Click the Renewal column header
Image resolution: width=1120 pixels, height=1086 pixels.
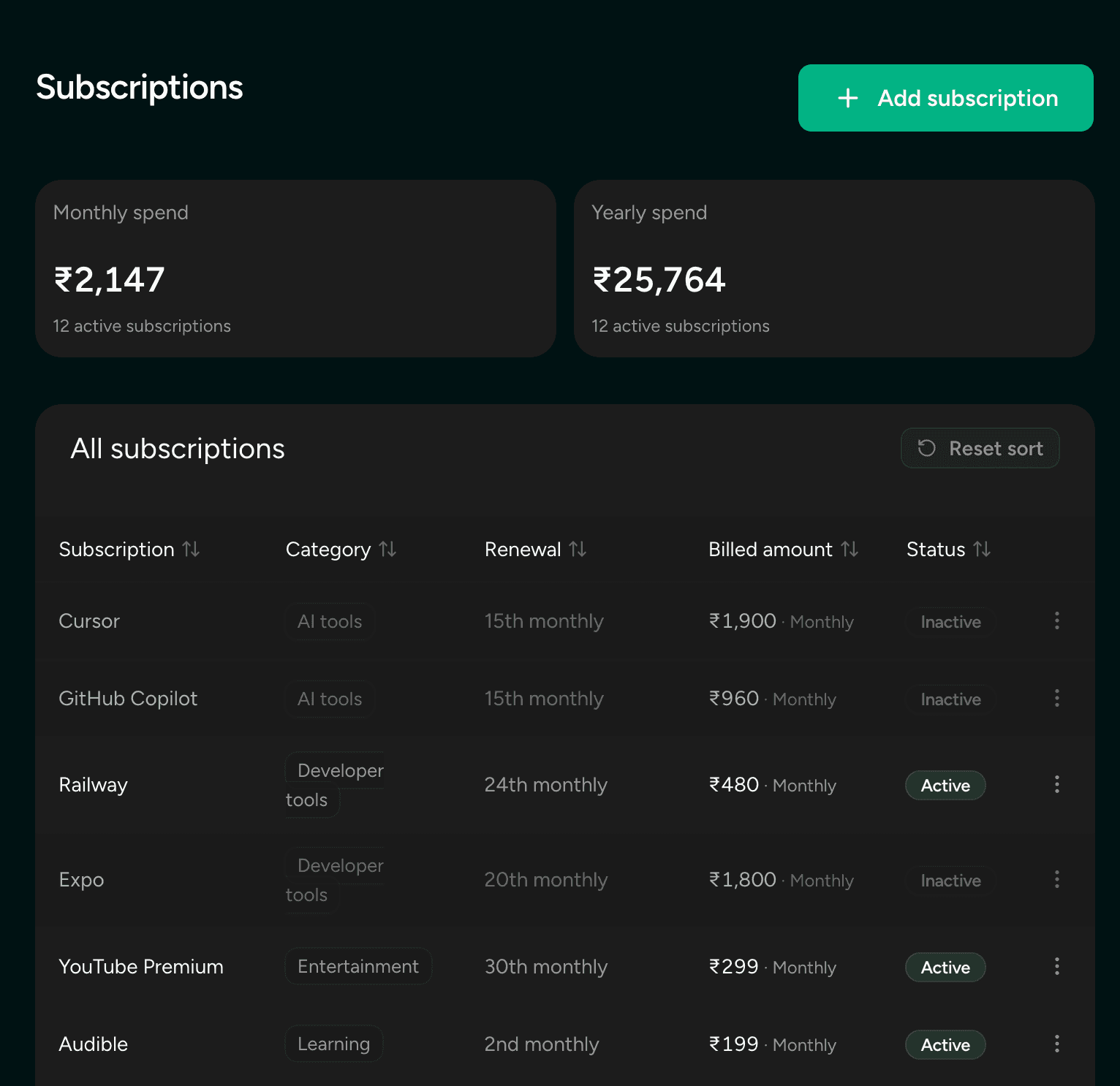pyautogui.click(x=536, y=549)
